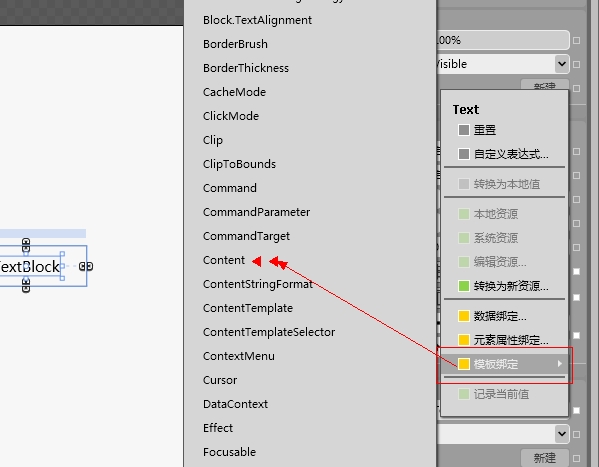Click the bottom margin link icon below TextBlock
This screenshot has width=599, height=467.
point(26,285)
